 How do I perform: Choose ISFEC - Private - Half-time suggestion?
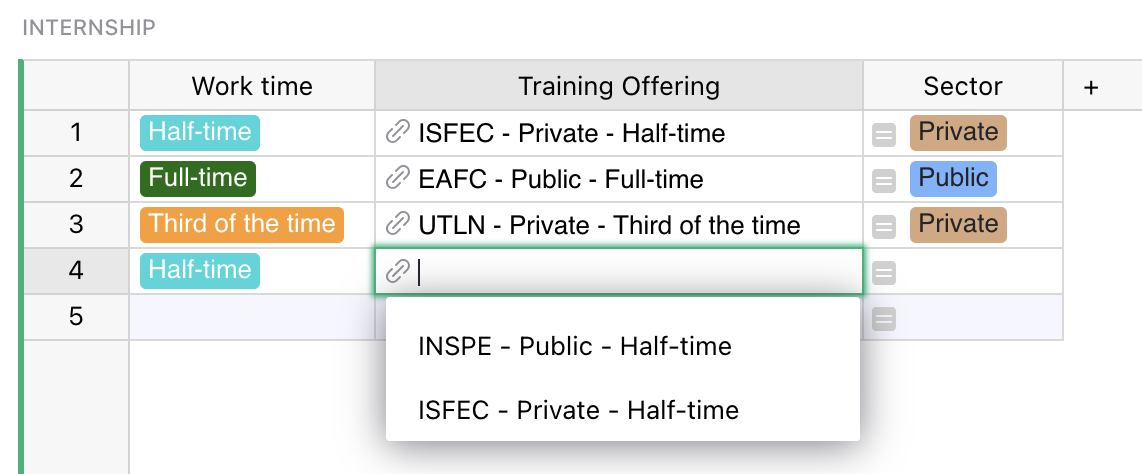(578, 410)
